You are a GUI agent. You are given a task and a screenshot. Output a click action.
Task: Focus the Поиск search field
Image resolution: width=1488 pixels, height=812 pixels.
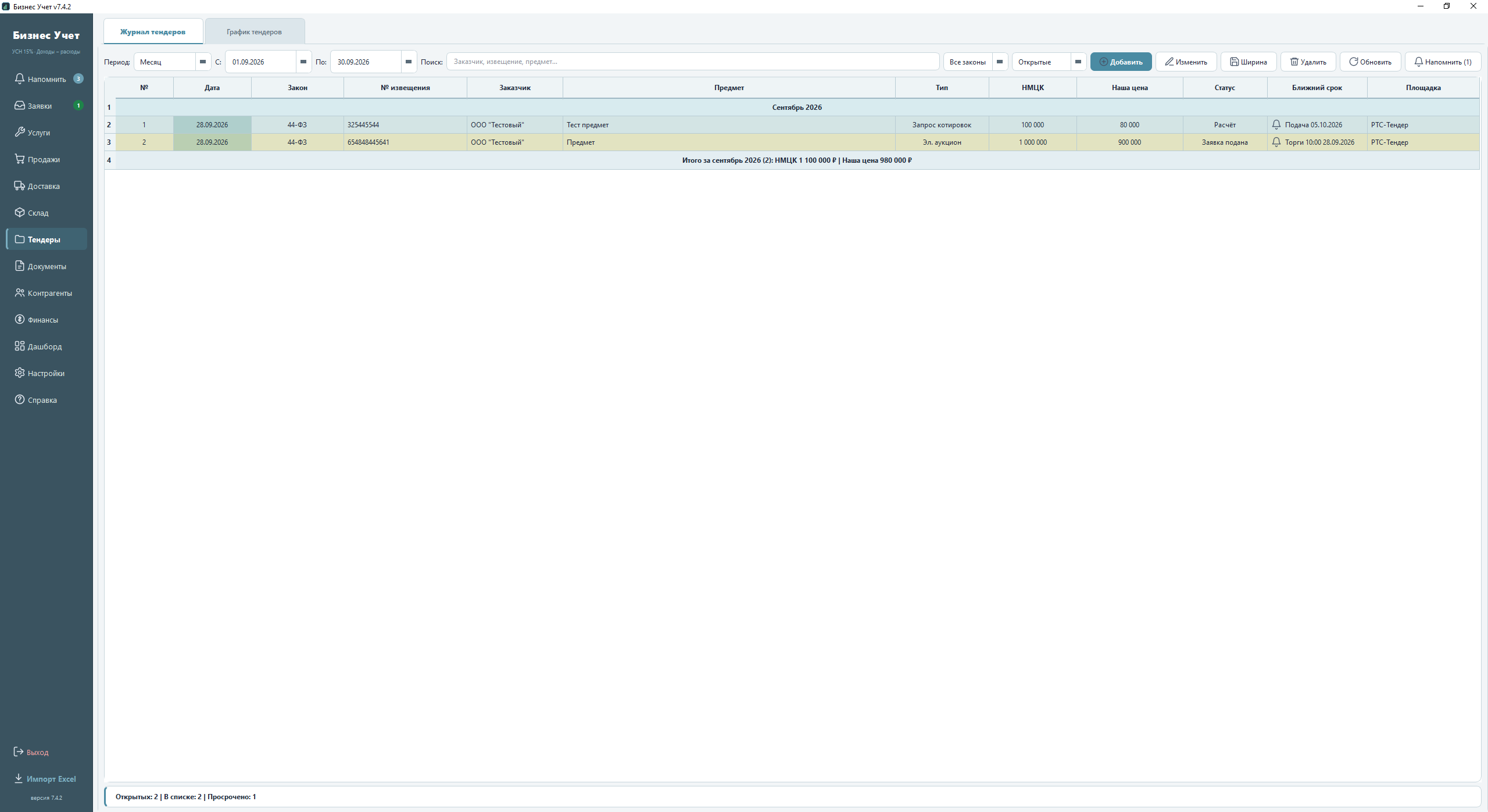692,62
